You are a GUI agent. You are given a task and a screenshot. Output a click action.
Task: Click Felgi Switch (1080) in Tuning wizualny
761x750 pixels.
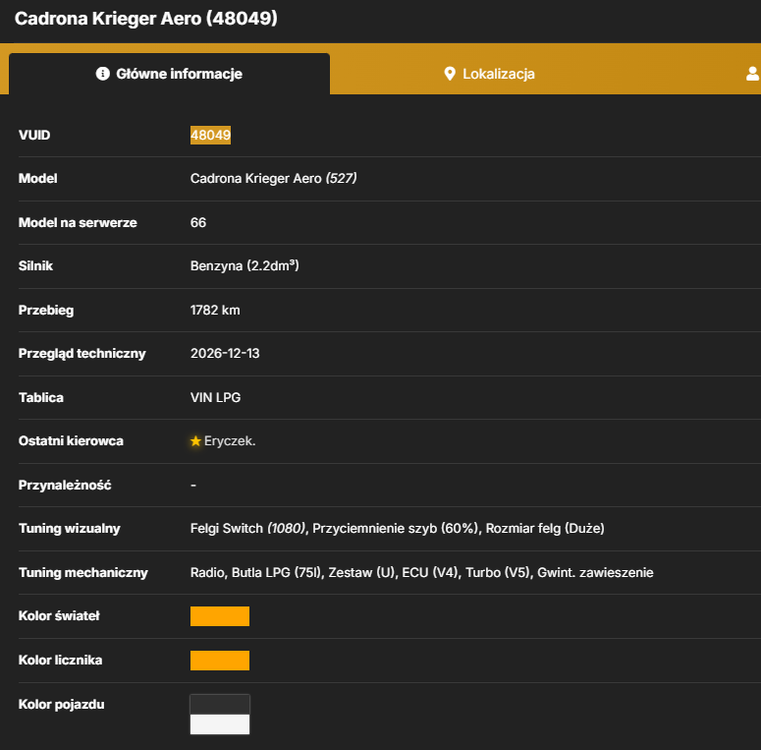tap(248, 528)
